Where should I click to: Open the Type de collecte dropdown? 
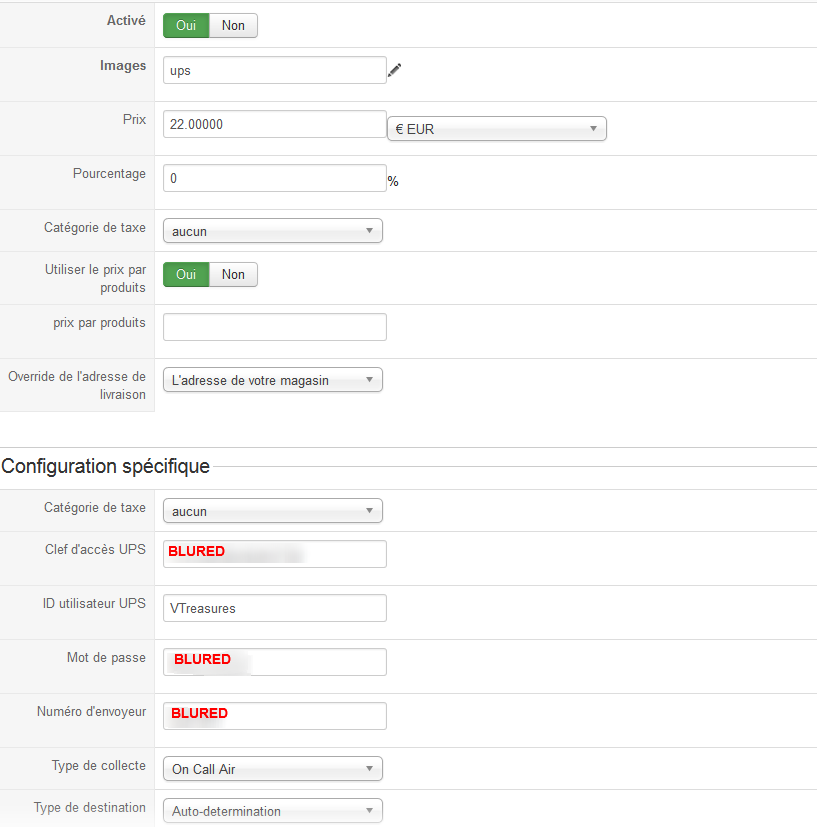click(x=272, y=769)
